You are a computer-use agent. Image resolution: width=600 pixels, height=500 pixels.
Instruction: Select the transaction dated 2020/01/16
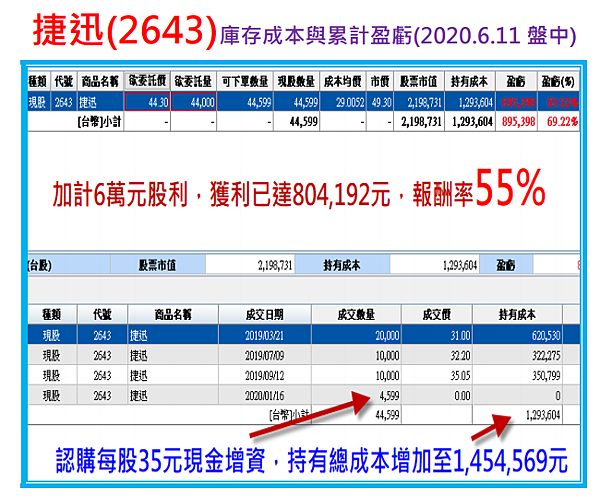pos(303,395)
